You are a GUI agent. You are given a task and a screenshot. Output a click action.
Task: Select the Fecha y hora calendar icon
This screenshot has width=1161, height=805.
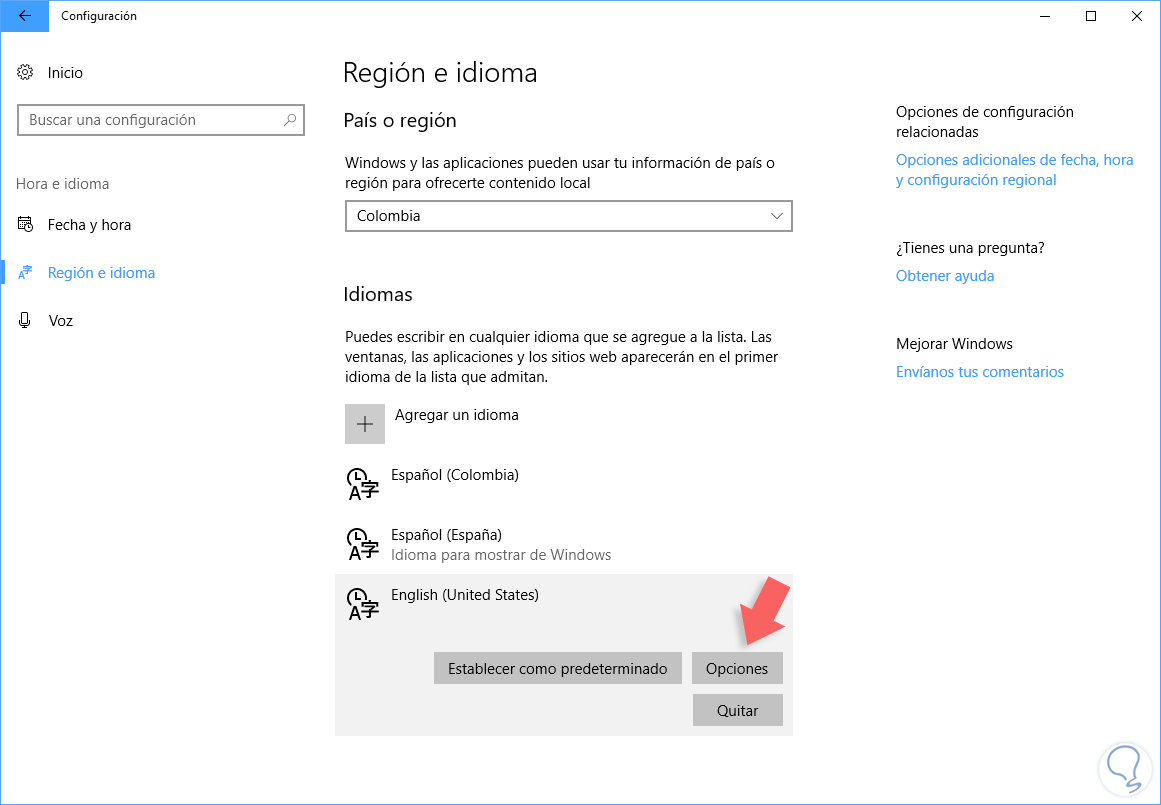25,224
